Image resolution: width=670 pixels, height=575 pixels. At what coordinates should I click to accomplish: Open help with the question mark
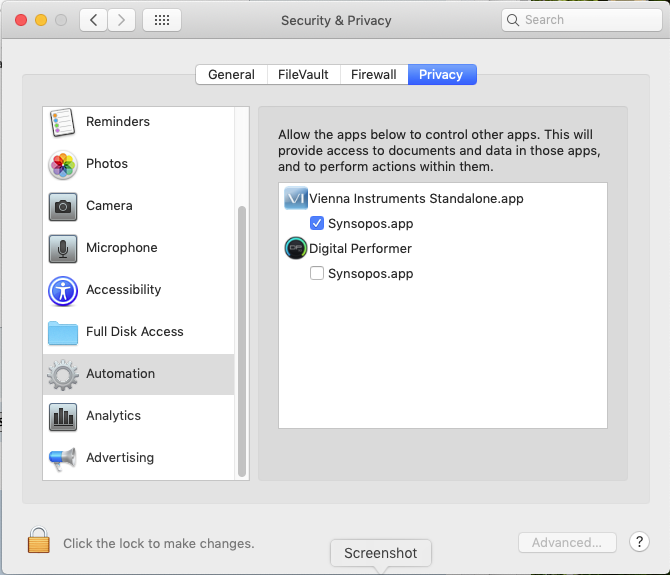(x=639, y=542)
